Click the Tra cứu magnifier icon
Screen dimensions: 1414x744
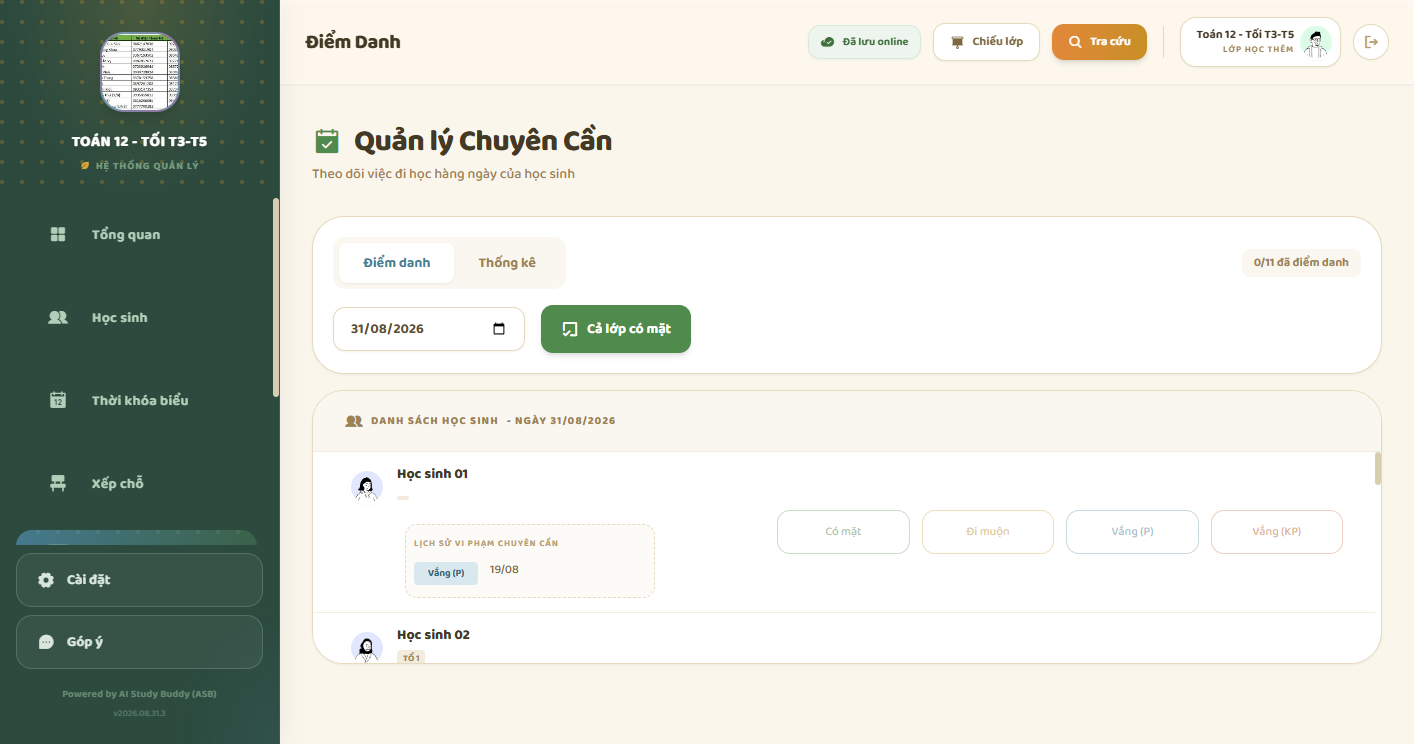[x=1075, y=42]
